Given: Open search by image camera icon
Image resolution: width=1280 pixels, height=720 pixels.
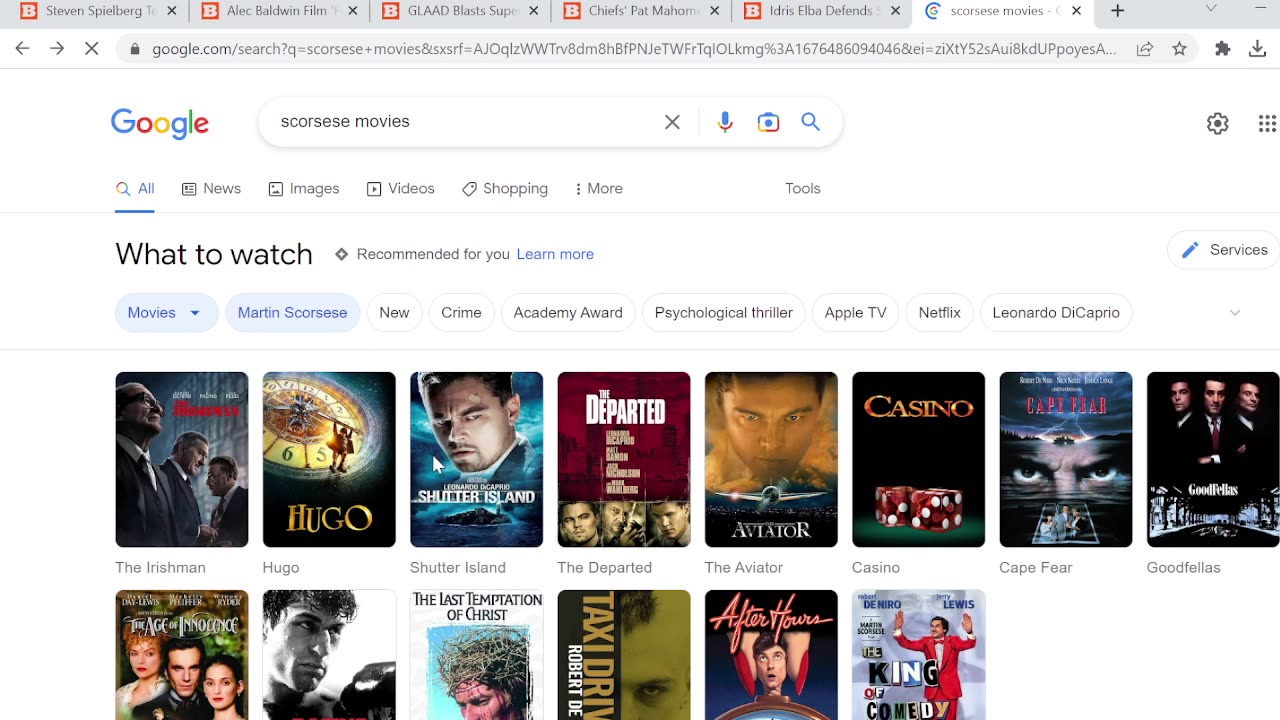Looking at the screenshot, I should (768, 122).
